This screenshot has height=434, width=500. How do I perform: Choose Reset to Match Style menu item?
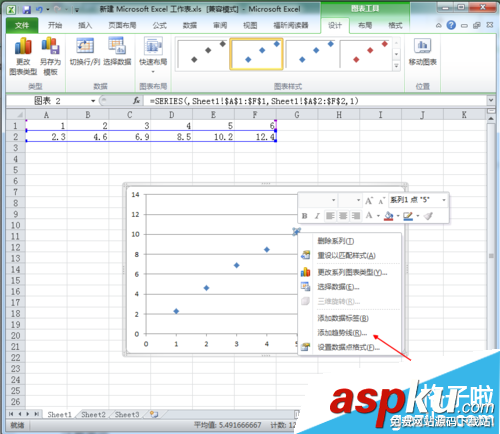[349, 256]
